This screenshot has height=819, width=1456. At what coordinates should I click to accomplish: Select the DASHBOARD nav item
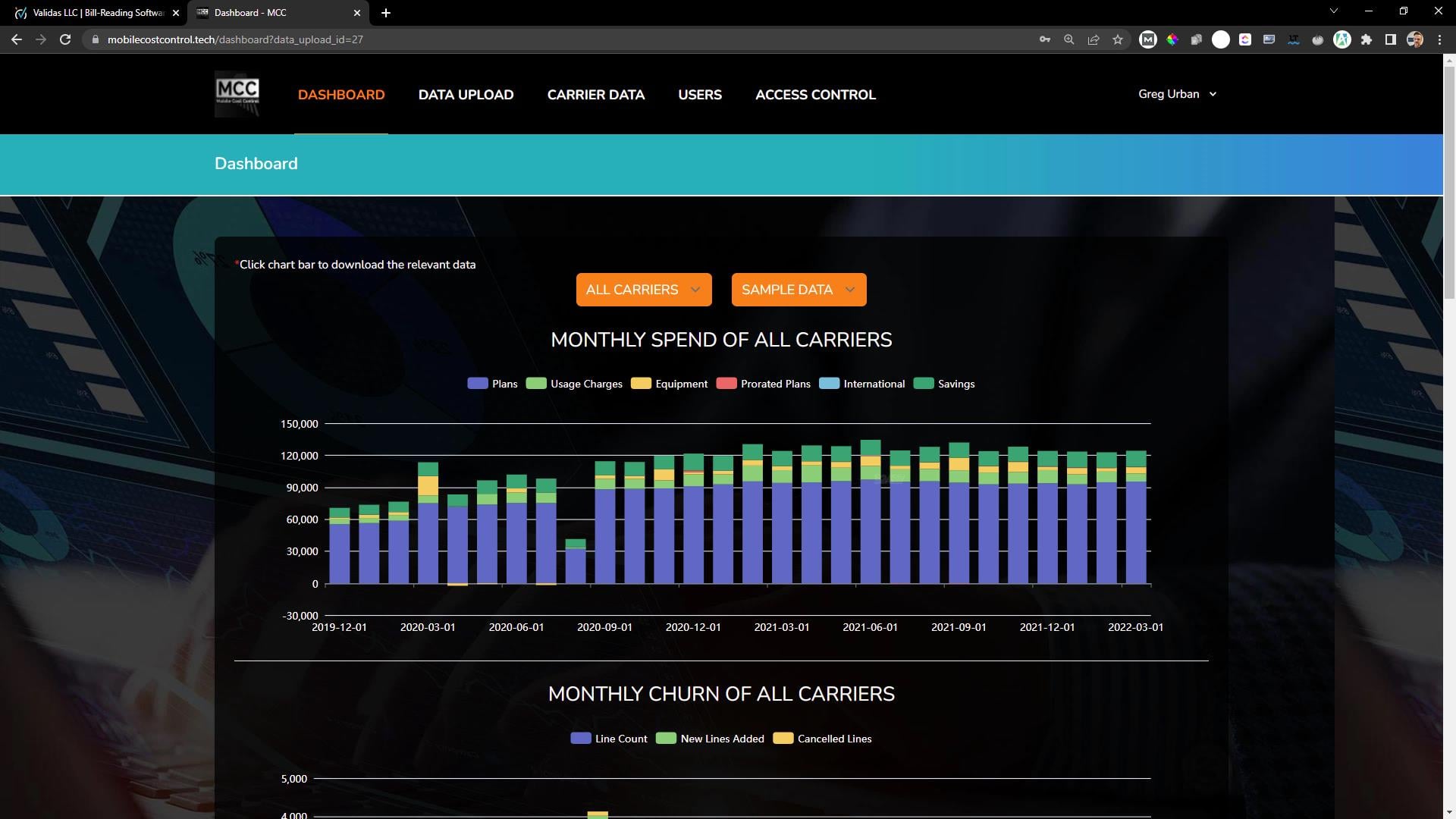point(341,95)
